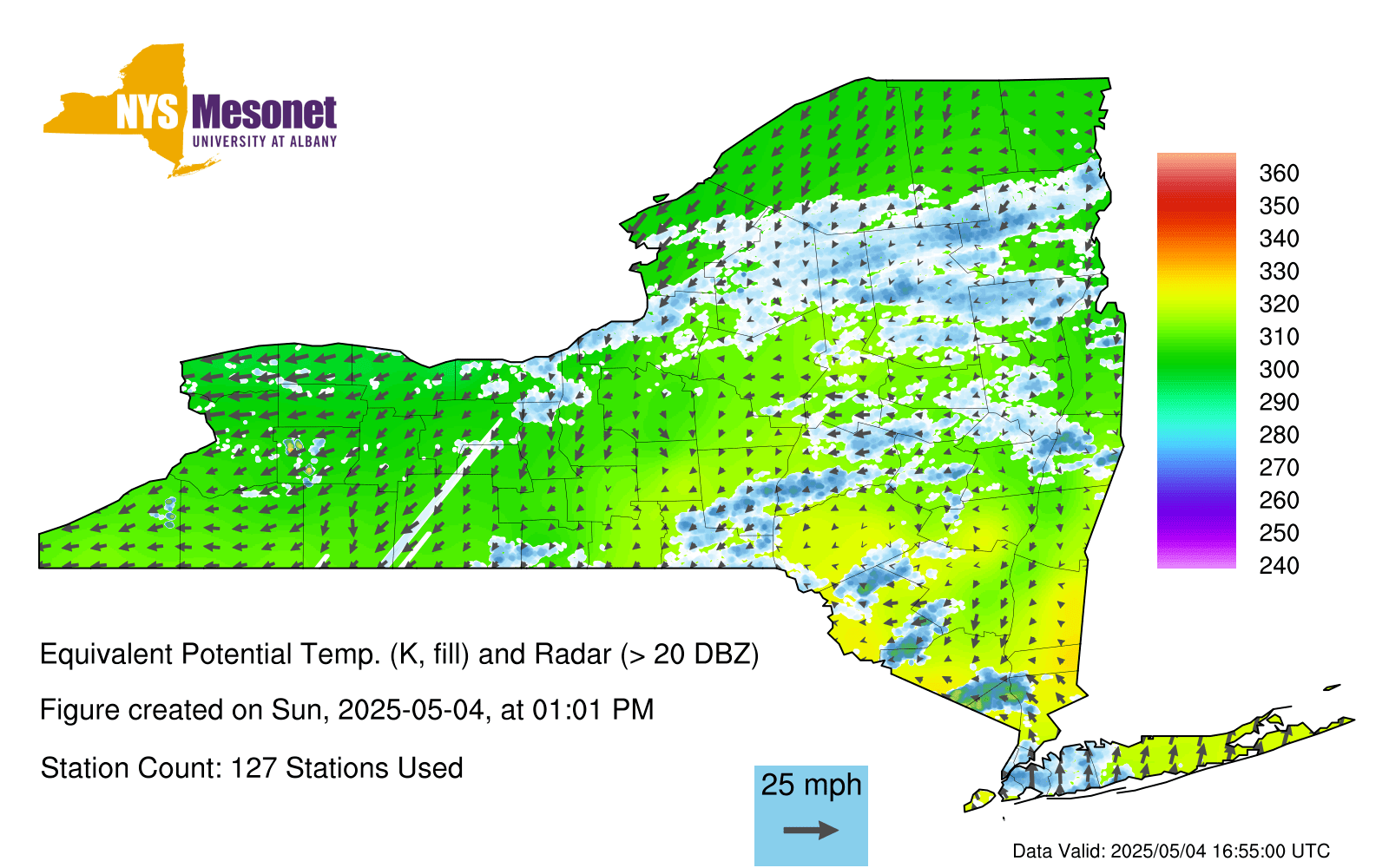Click the 25 mph wind scale arrow
The width and height of the screenshot is (1389, 868).
pyautogui.click(x=811, y=831)
